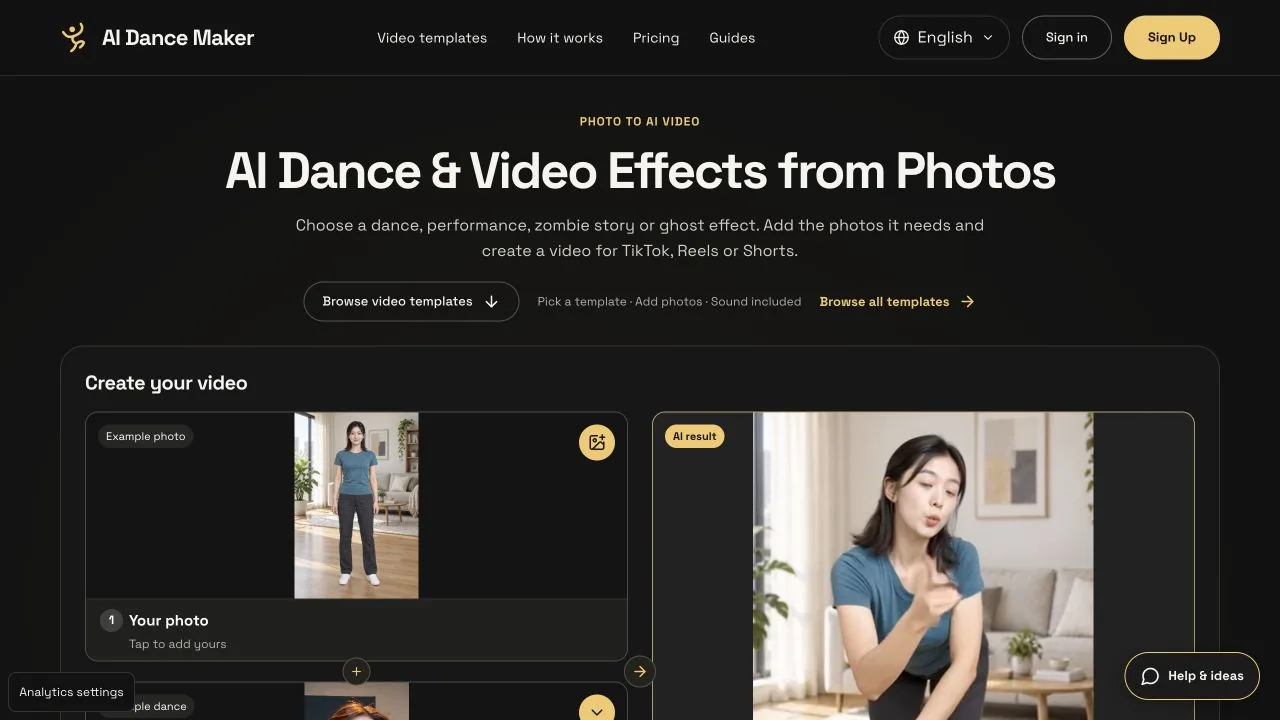Click the right arrow icon between photo and result
1280x720 pixels.
click(640, 671)
